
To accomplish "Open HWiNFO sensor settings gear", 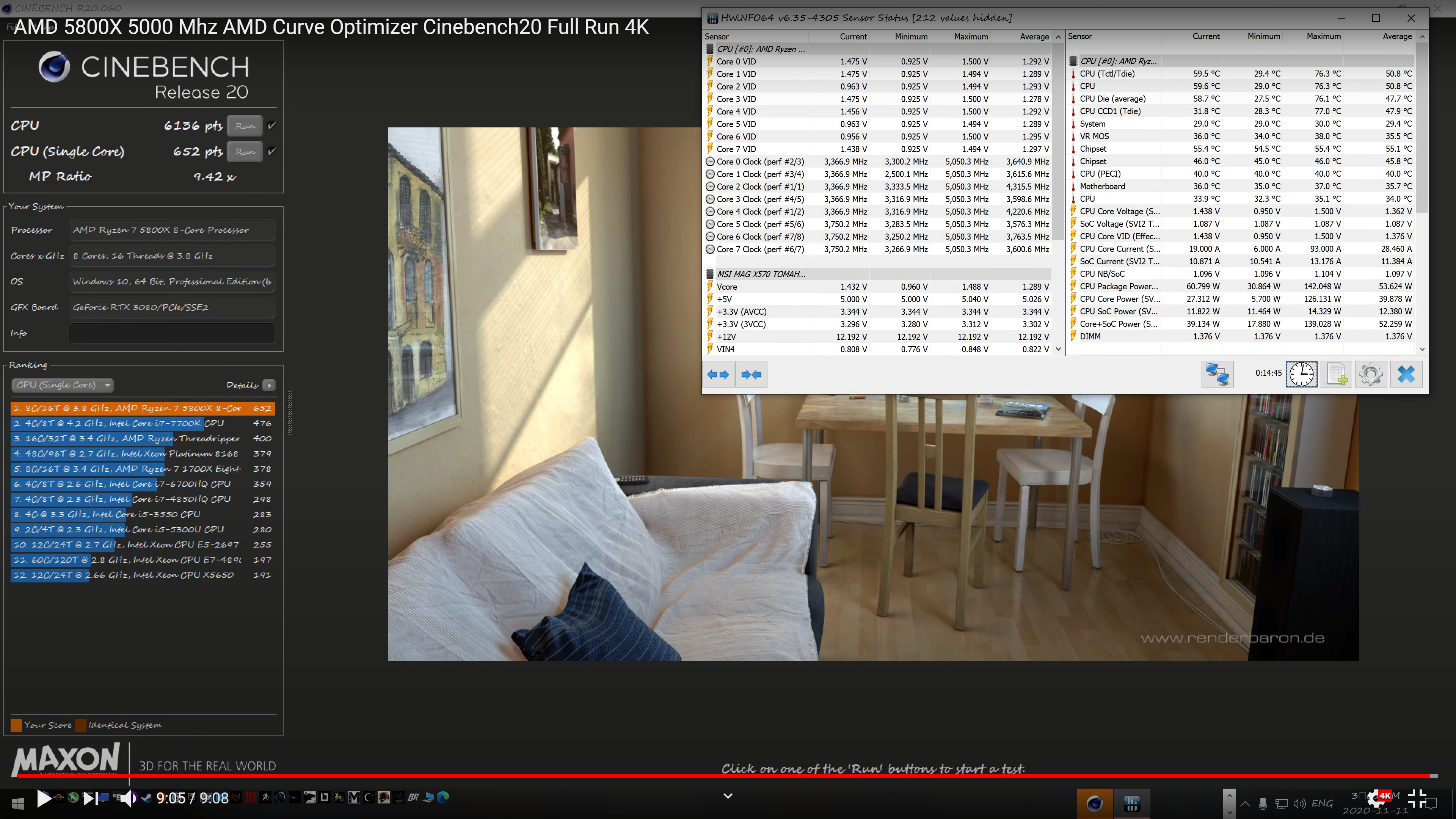I will tap(1371, 374).
